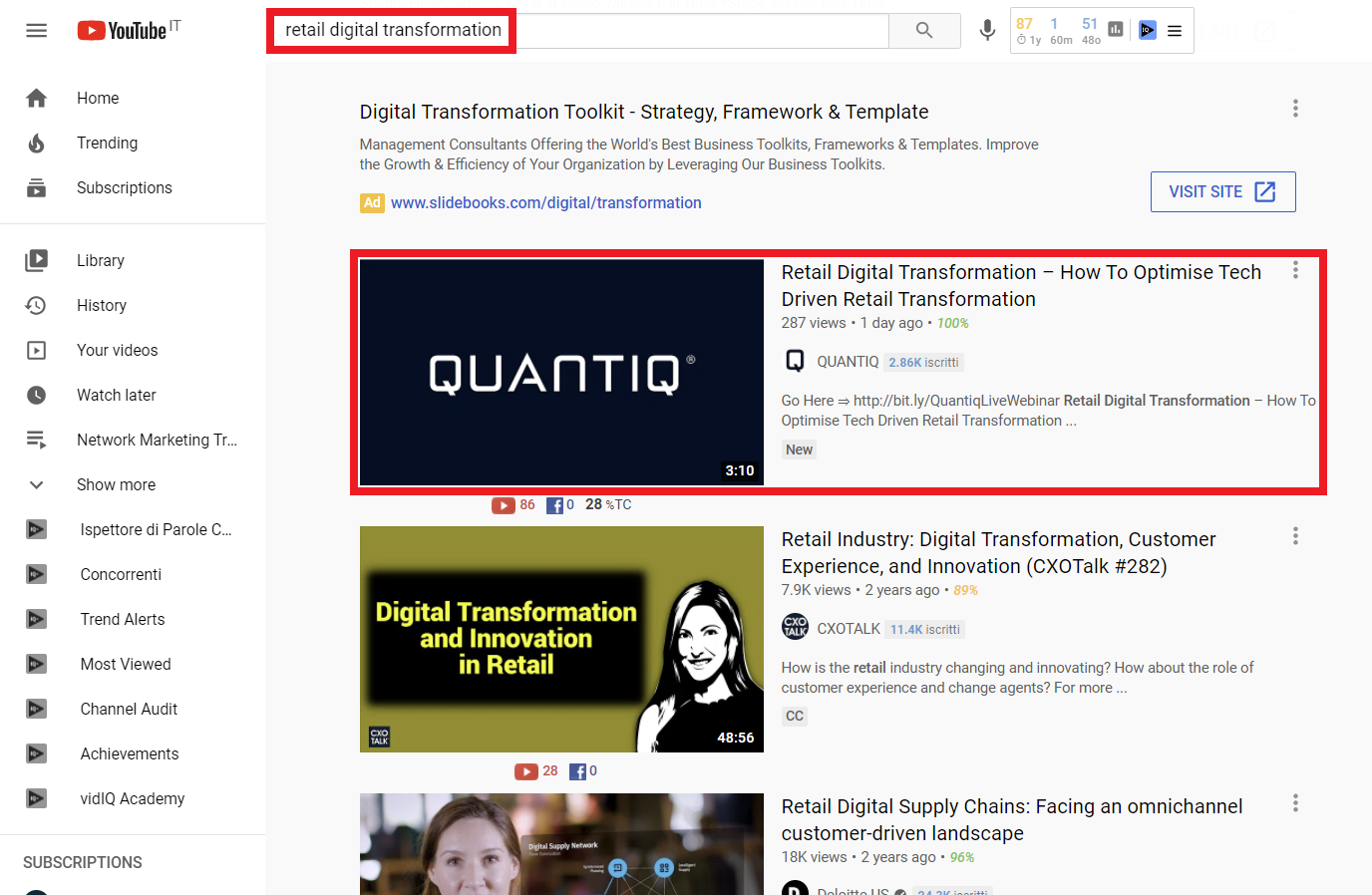Open vidIQ stats bar chart icon
Viewport: 1372px width, 895px height.
pos(1116,30)
